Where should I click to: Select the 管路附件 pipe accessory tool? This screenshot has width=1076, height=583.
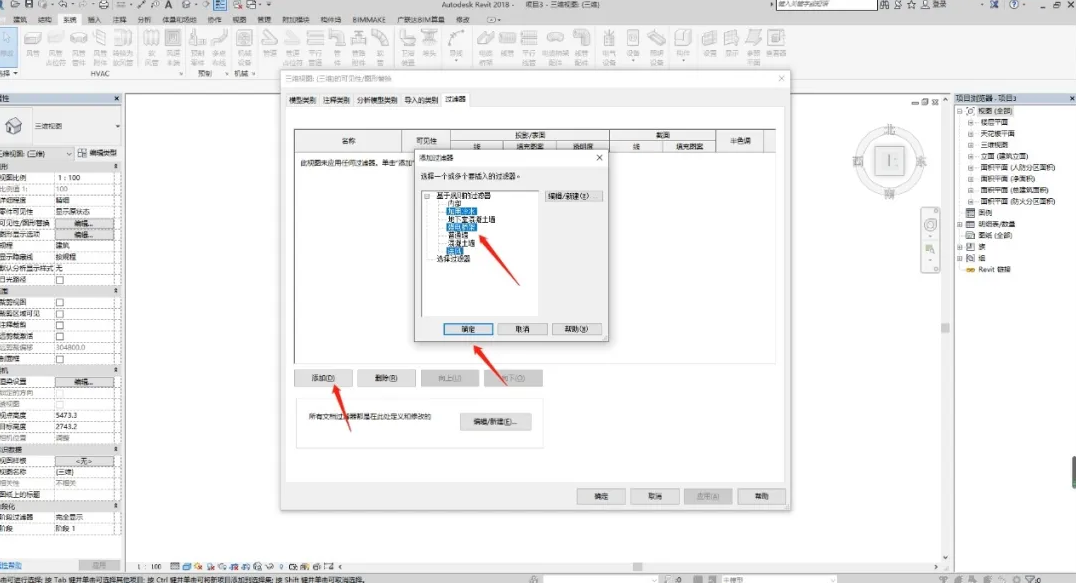pos(358,47)
